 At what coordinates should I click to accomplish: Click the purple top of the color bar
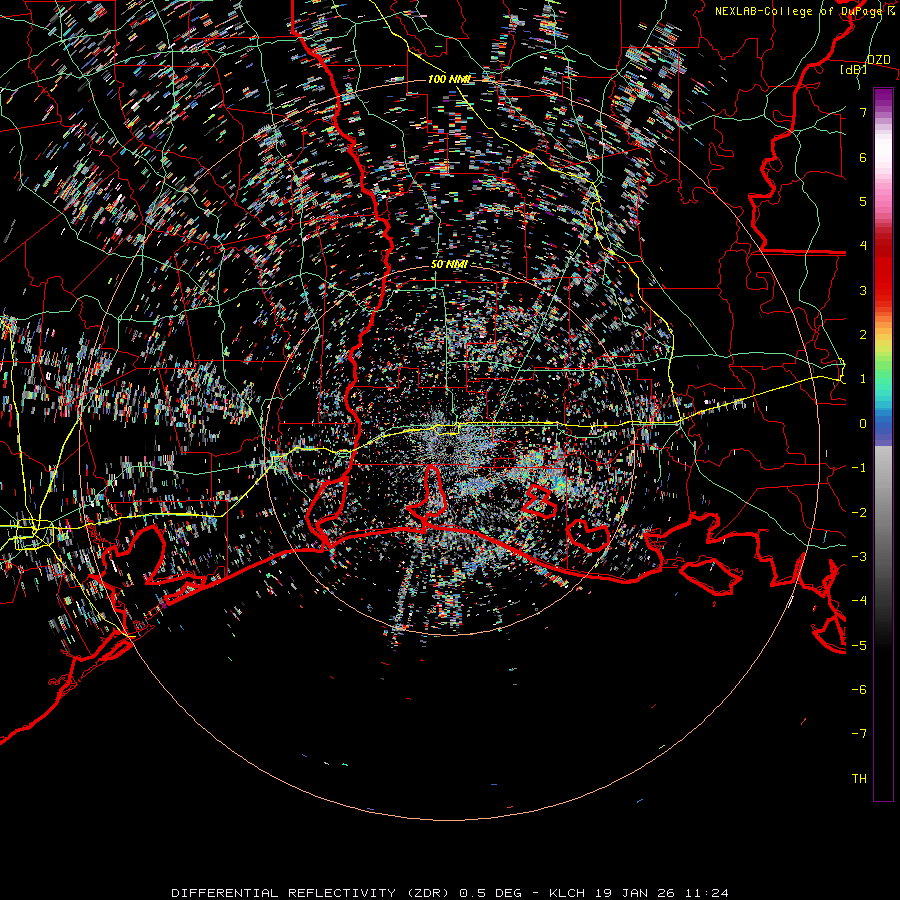point(883,98)
